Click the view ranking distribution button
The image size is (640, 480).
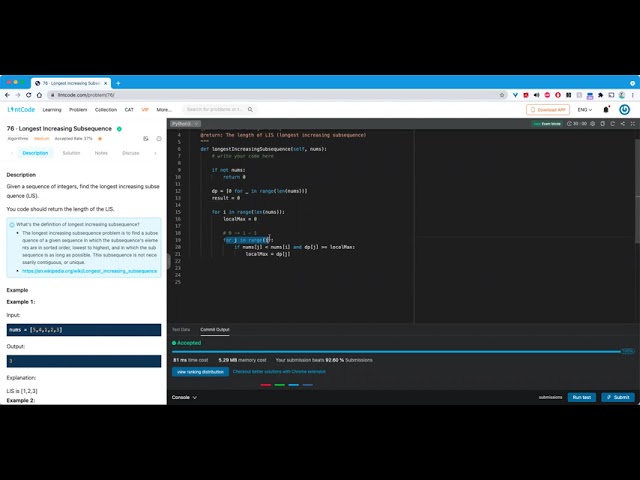click(200, 372)
